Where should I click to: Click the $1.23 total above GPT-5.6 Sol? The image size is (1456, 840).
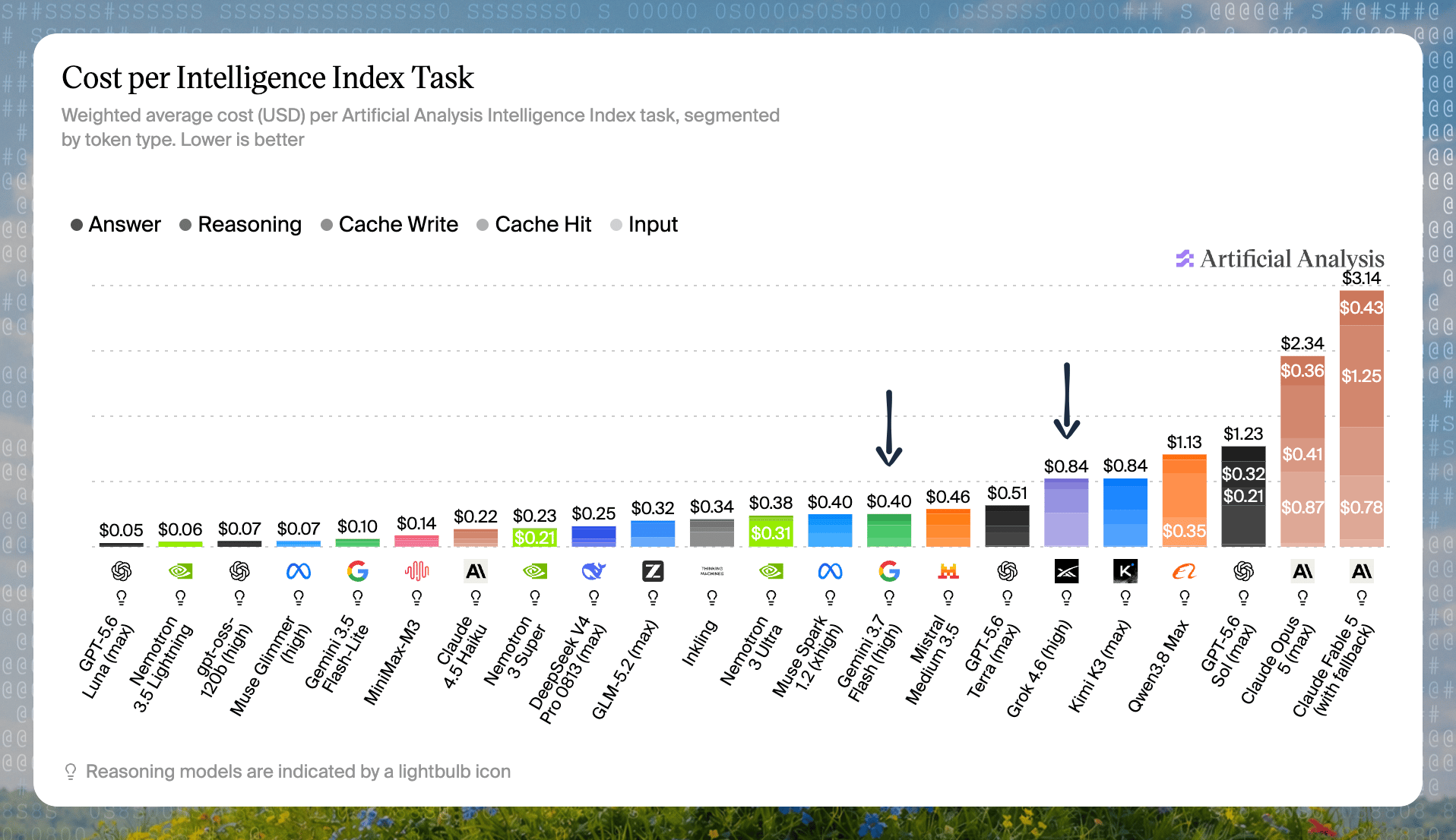1243,434
